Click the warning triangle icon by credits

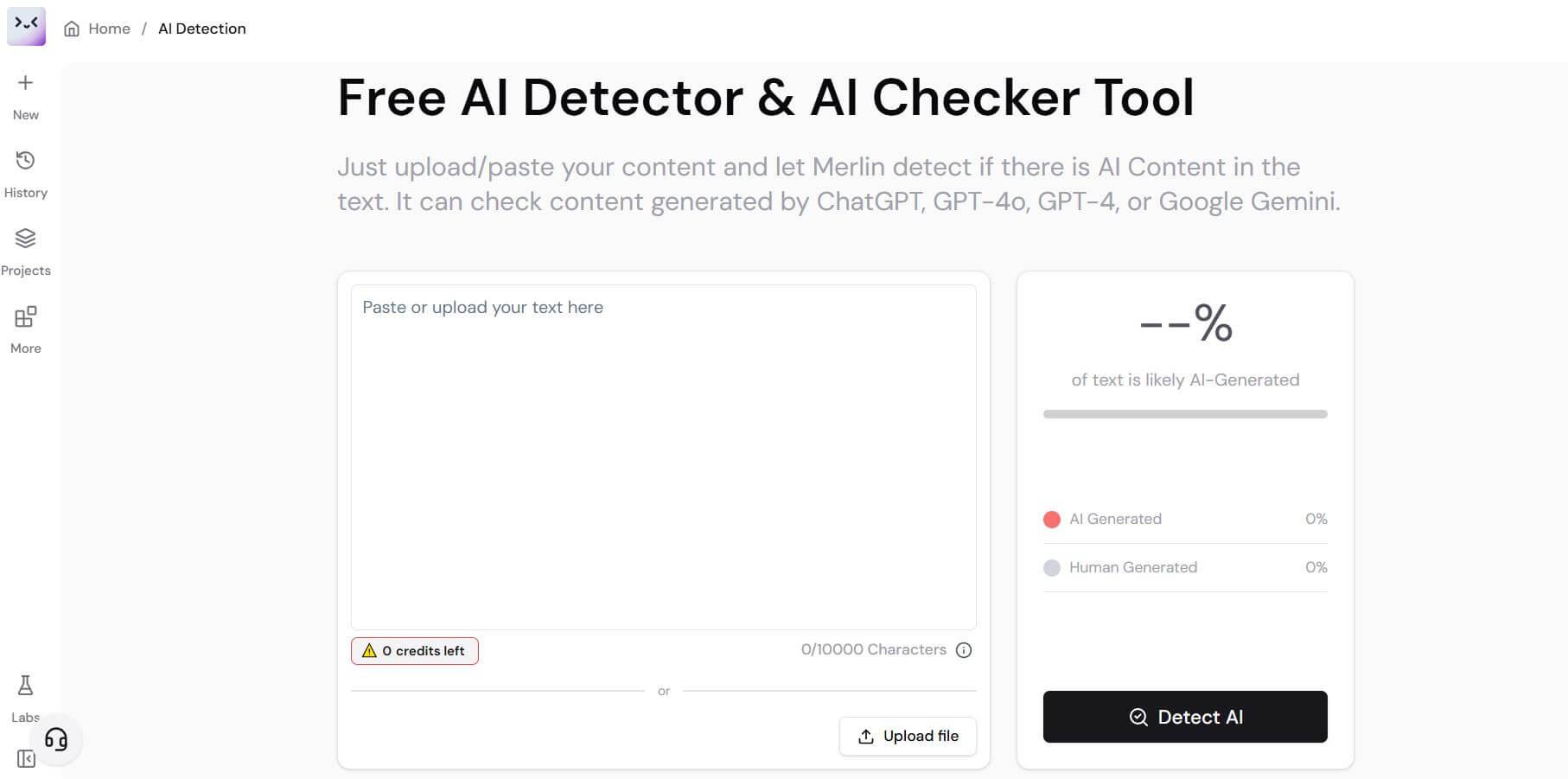pos(369,651)
